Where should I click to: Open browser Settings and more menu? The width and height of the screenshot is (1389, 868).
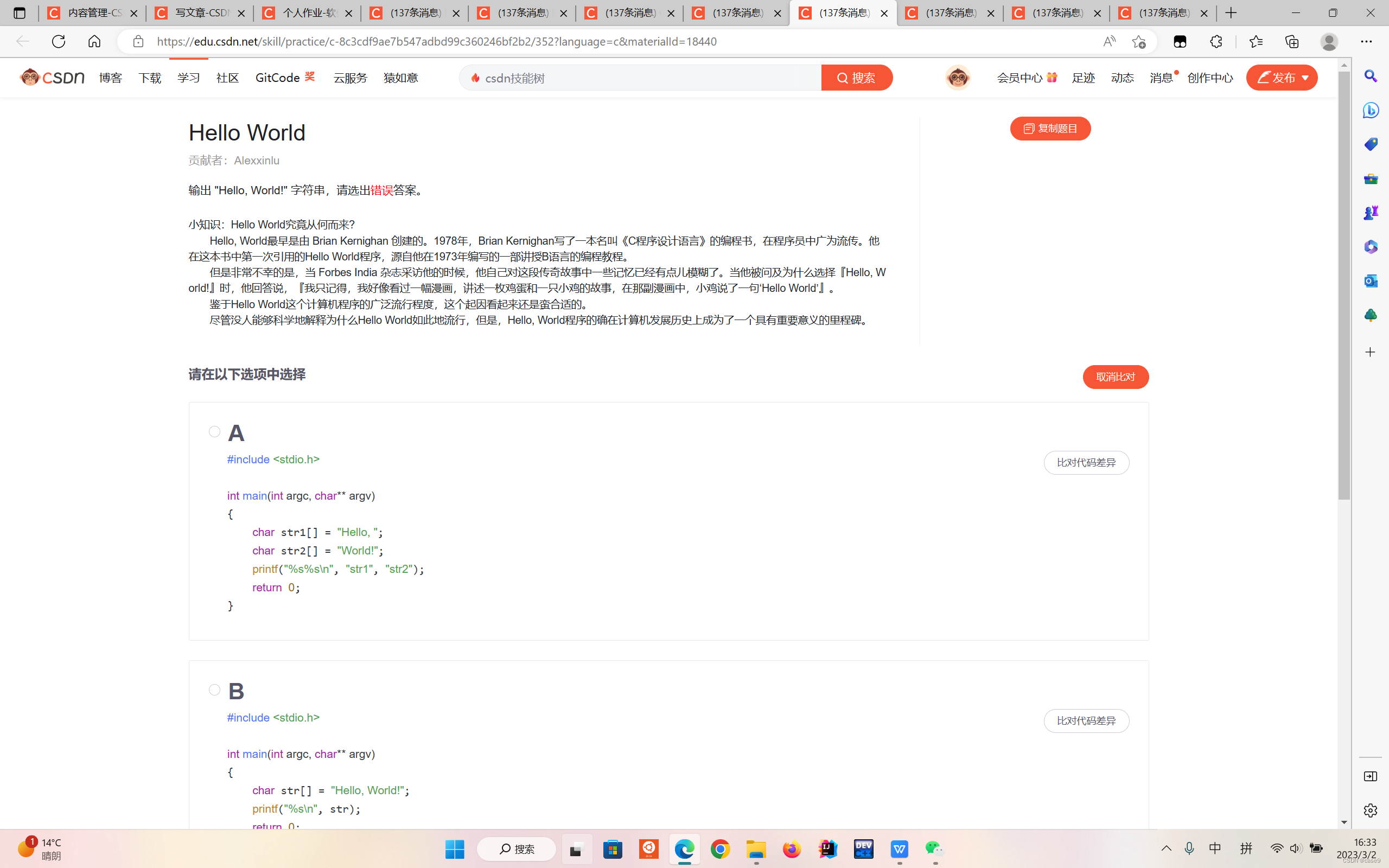[x=1366, y=41]
